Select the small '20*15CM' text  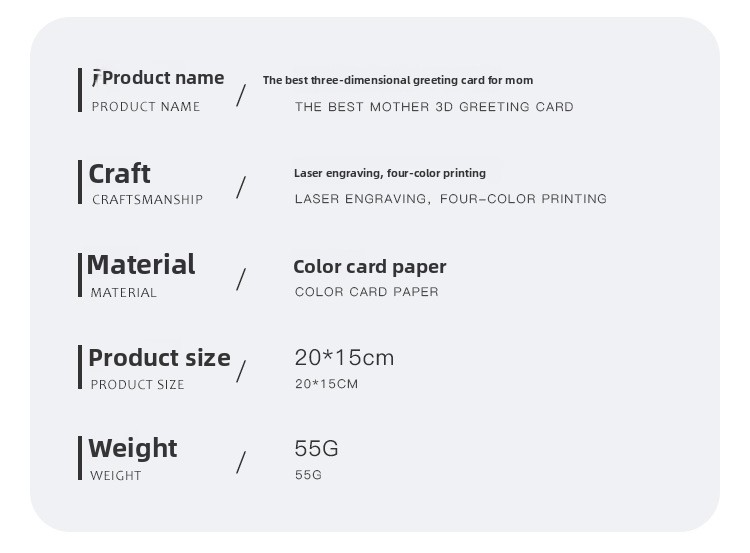pos(327,384)
